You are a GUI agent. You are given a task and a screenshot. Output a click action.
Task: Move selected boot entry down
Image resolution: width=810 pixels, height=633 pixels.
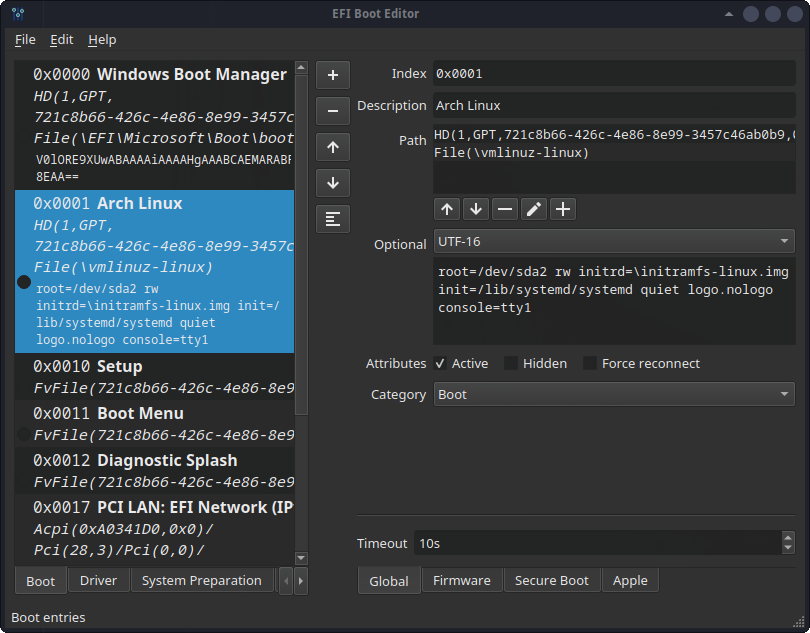point(333,183)
